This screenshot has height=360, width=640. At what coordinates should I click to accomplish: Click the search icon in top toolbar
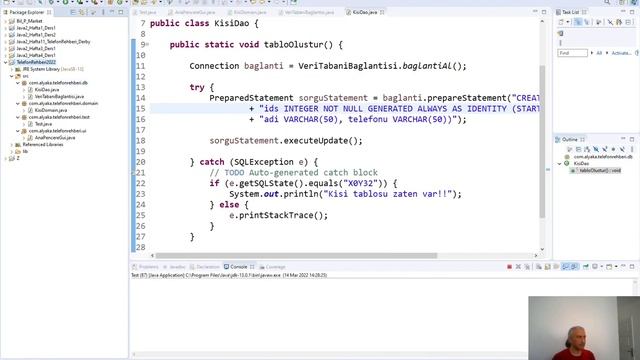pyautogui.click(x=607, y=2)
